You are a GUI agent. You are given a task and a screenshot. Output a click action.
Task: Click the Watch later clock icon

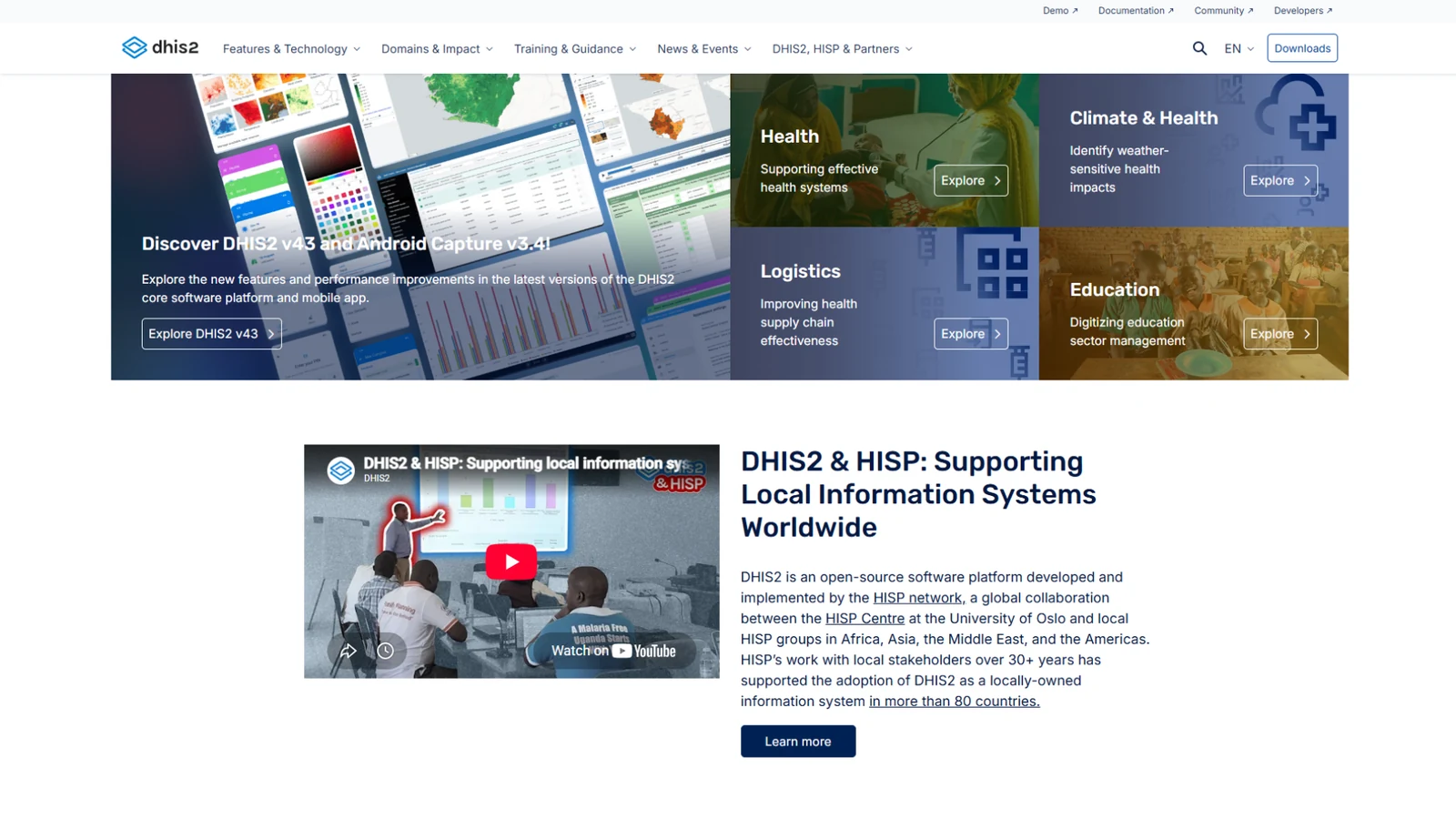tap(386, 651)
